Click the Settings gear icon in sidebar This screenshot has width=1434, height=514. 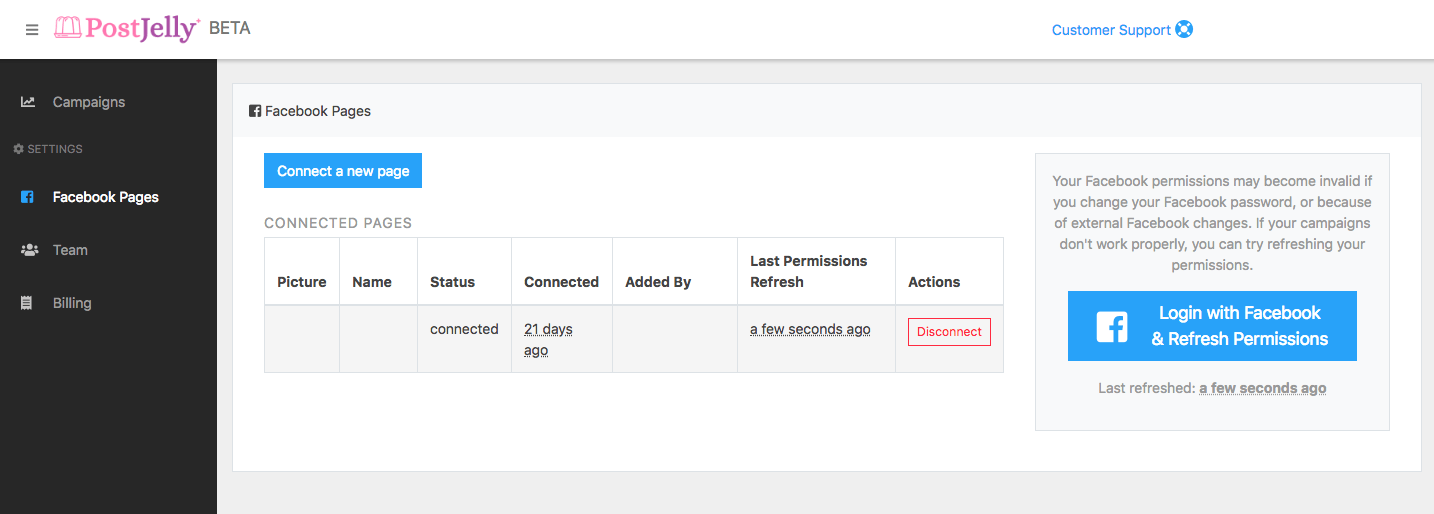coord(18,149)
